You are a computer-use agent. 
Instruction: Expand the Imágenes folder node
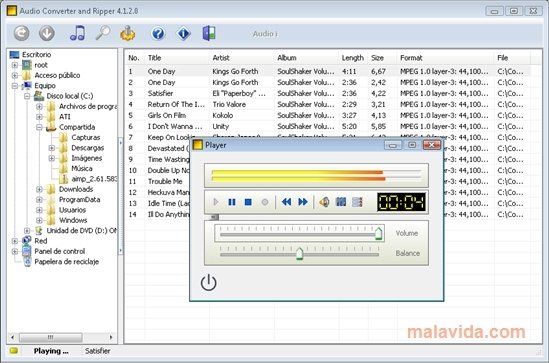(52, 158)
